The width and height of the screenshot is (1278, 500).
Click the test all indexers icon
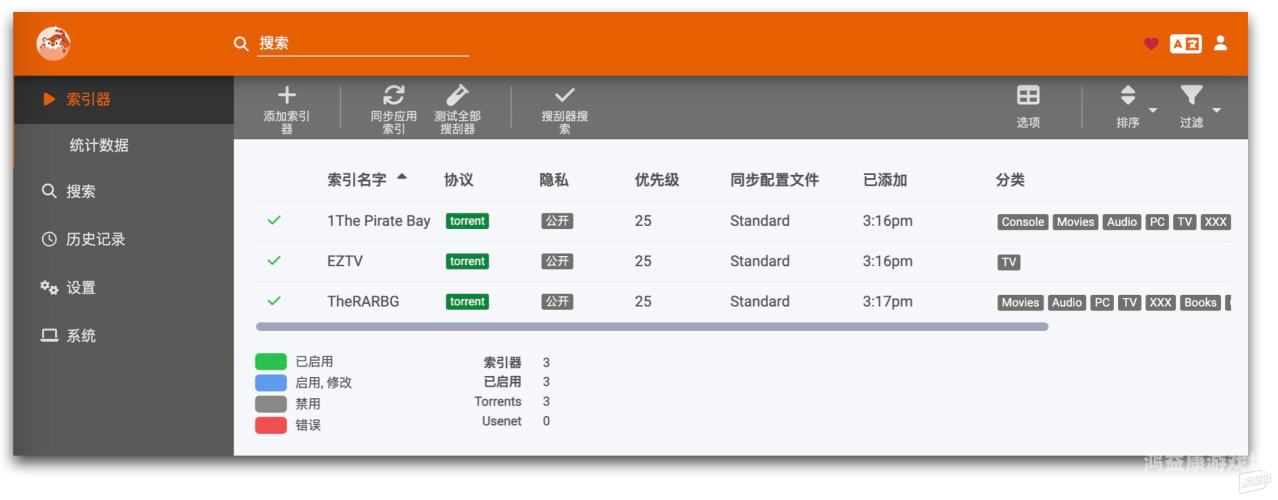pos(457,96)
